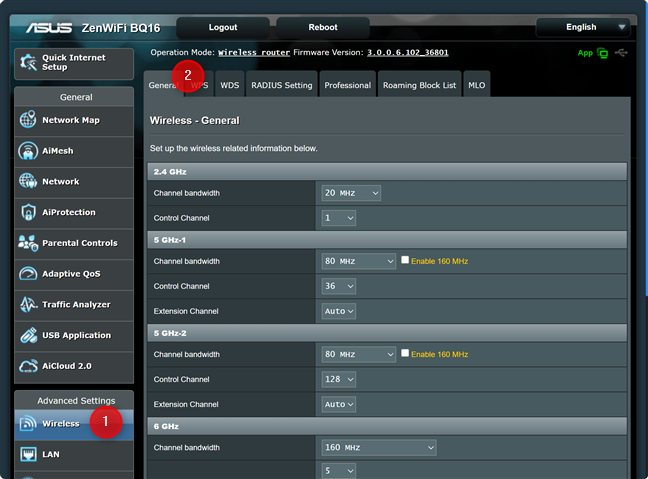Open 5 GHz-2 Extension Channel dropdown

click(x=338, y=404)
